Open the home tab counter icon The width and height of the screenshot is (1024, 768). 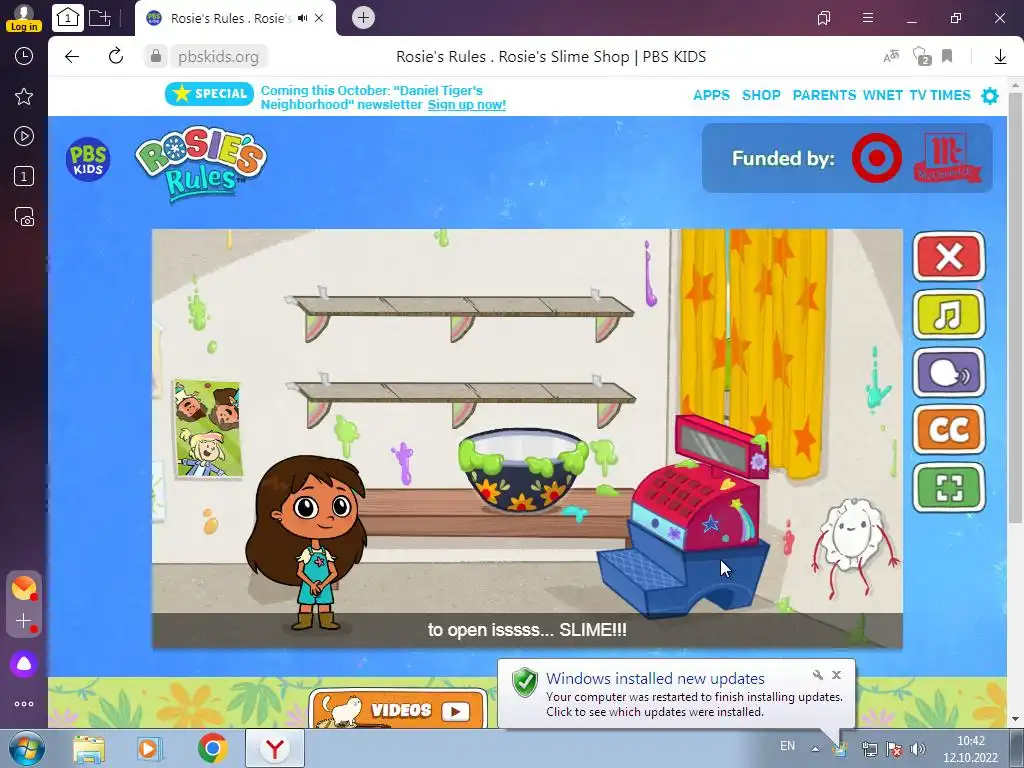pyautogui.click(x=68, y=18)
